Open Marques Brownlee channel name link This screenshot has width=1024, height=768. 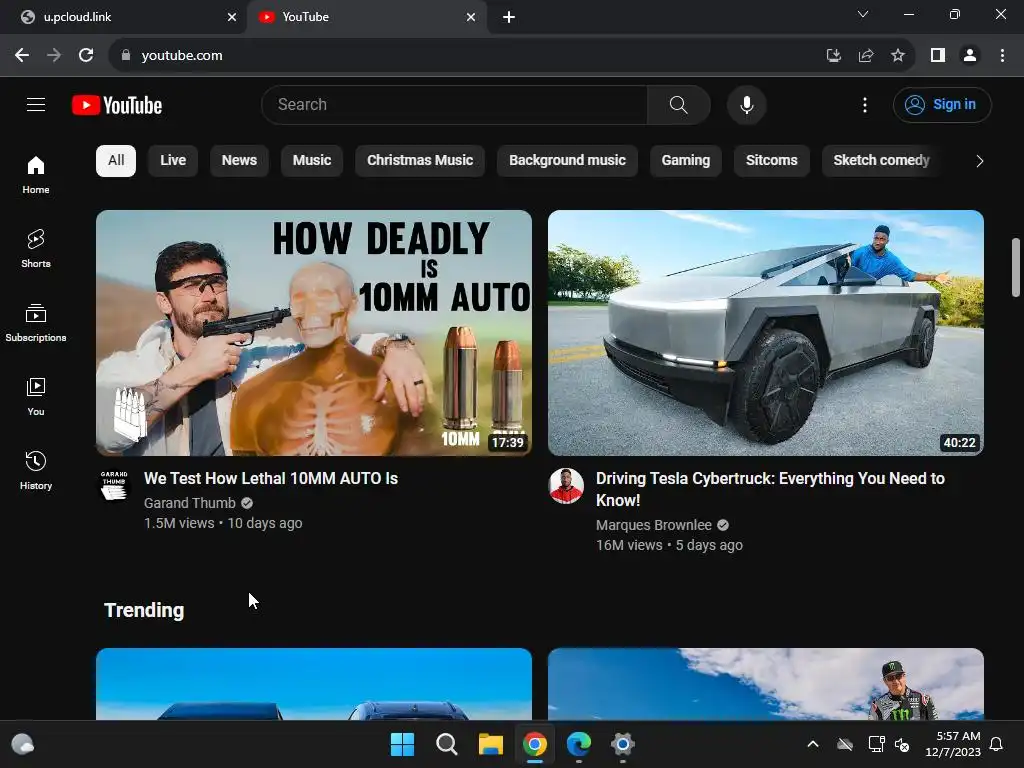pyautogui.click(x=654, y=525)
